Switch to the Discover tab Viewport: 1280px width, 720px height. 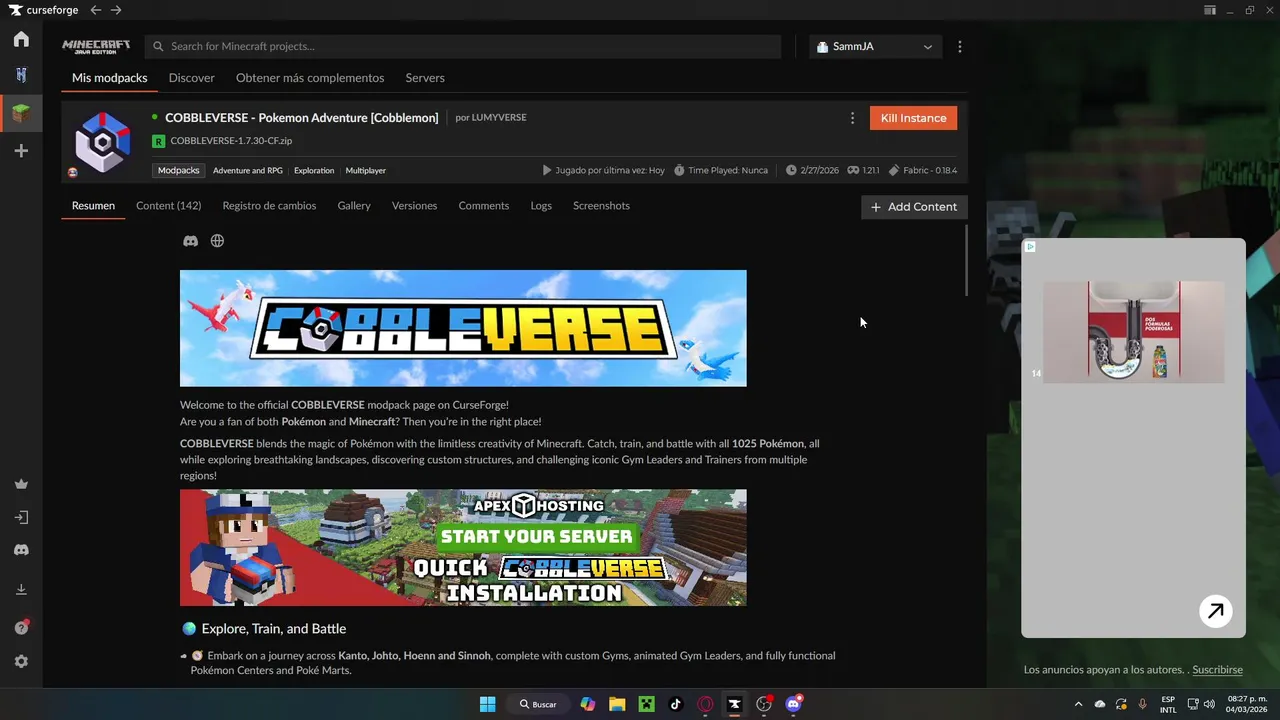pos(191,78)
